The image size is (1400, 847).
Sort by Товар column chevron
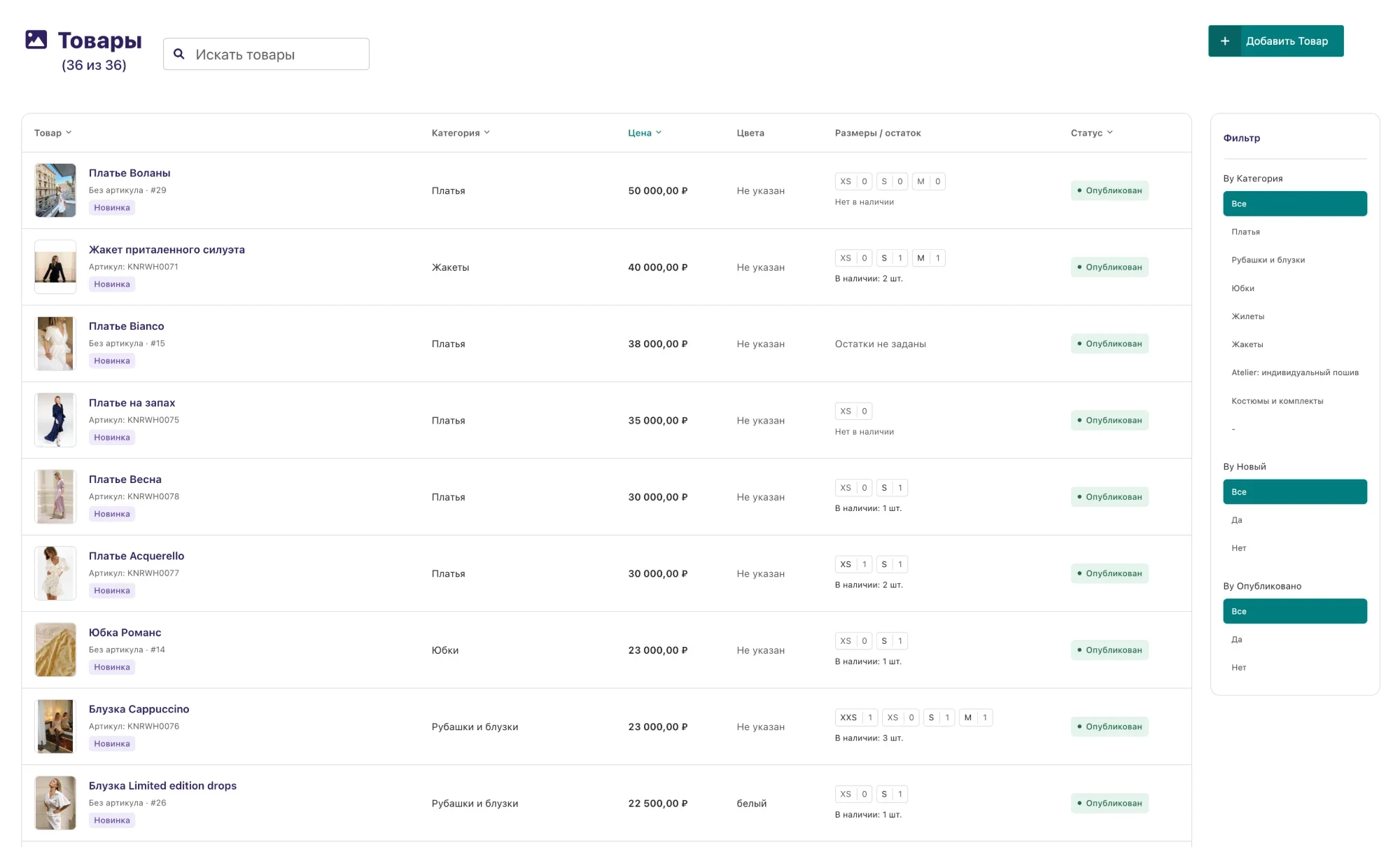tap(69, 132)
